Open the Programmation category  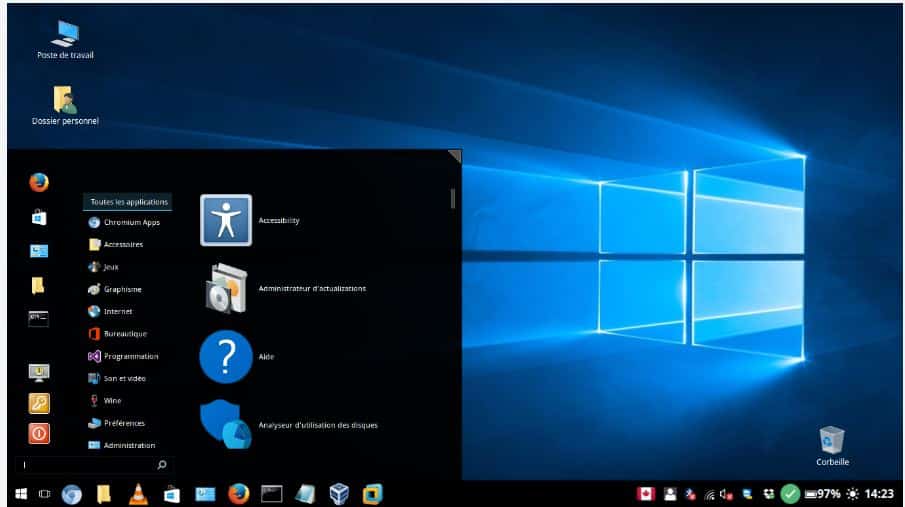tap(124, 356)
